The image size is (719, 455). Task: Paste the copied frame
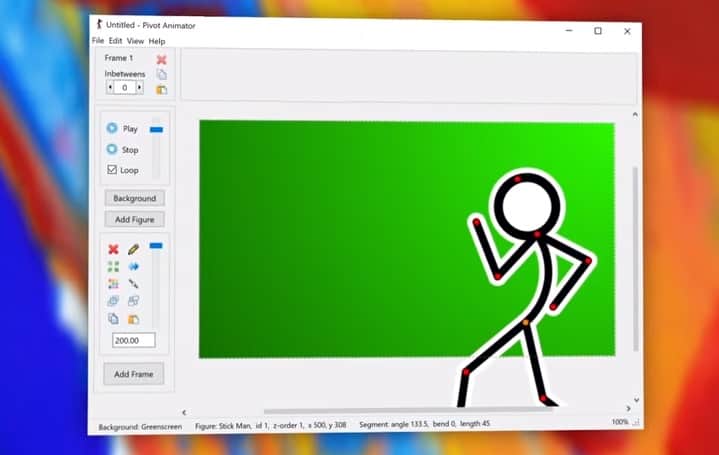click(x=161, y=89)
